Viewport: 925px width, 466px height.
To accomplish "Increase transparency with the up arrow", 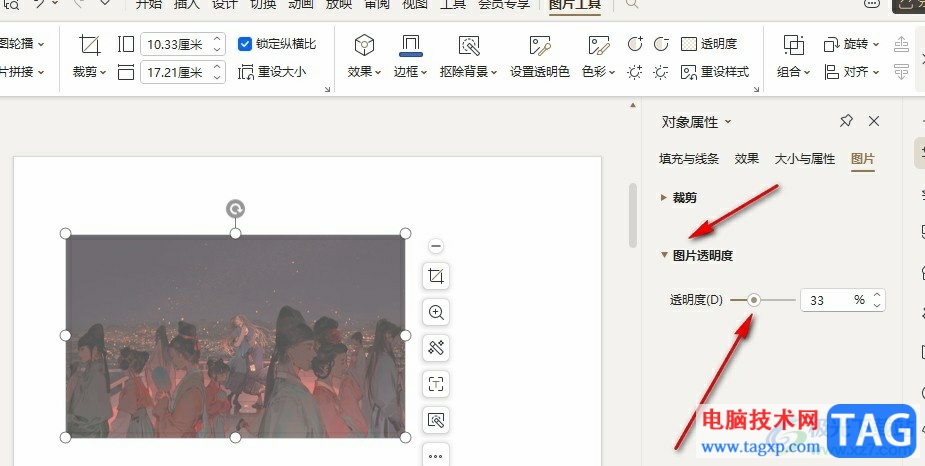I will pyautogui.click(x=877, y=295).
